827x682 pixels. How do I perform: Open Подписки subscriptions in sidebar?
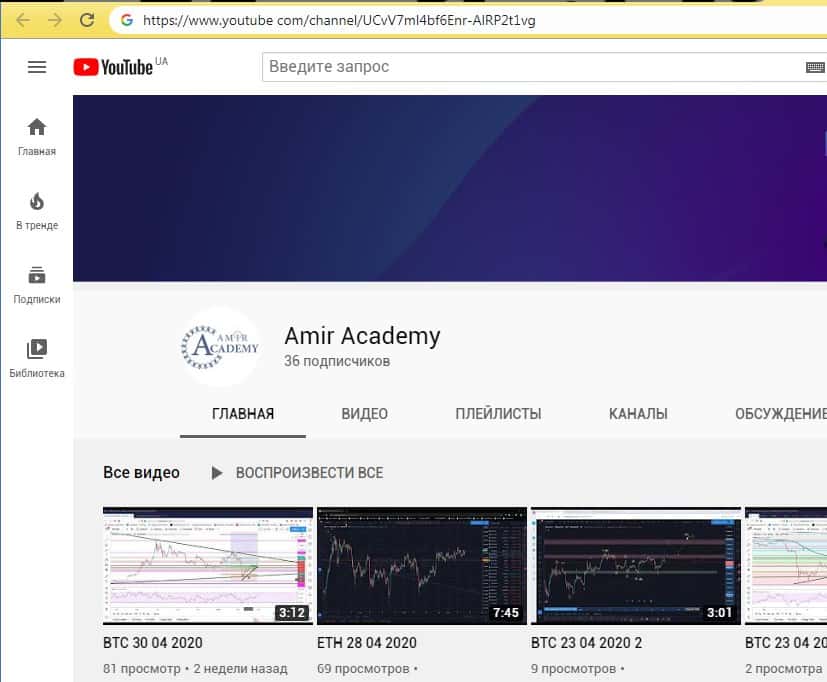click(37, 285)
